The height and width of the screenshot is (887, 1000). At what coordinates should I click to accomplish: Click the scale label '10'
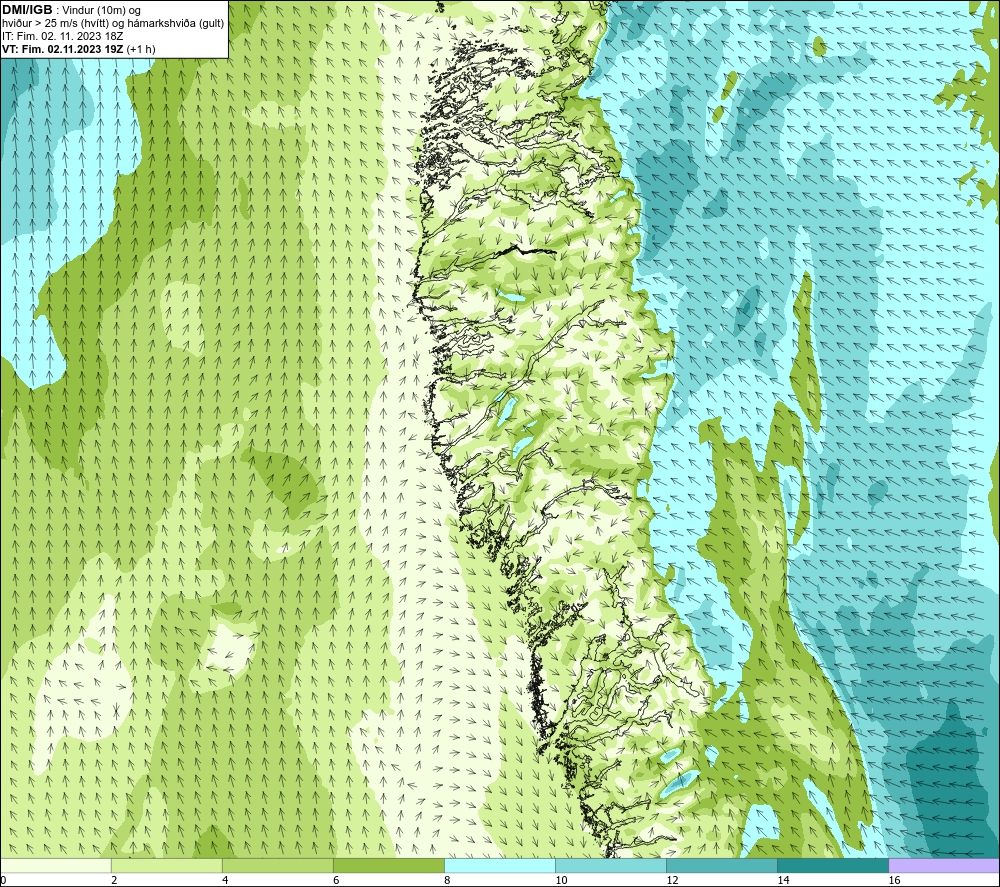[561, 881]
